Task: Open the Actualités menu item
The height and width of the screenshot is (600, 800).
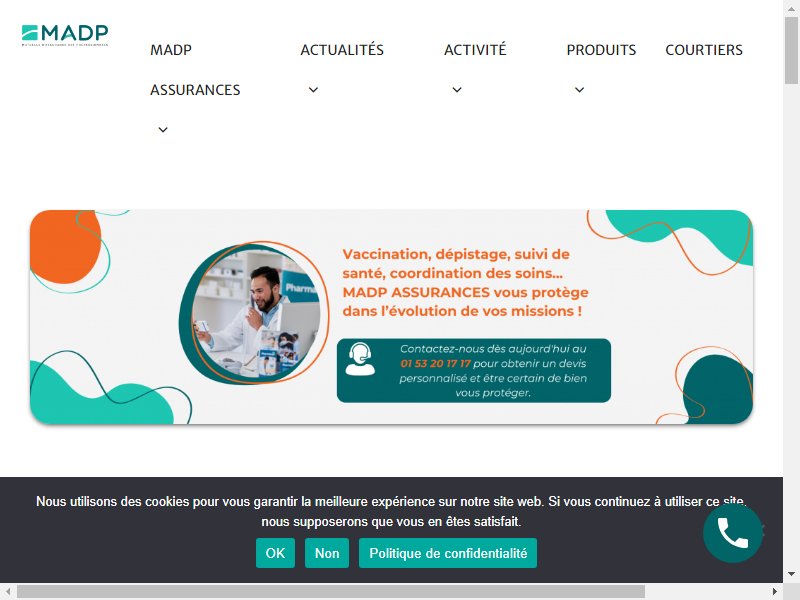Action: 342,50
